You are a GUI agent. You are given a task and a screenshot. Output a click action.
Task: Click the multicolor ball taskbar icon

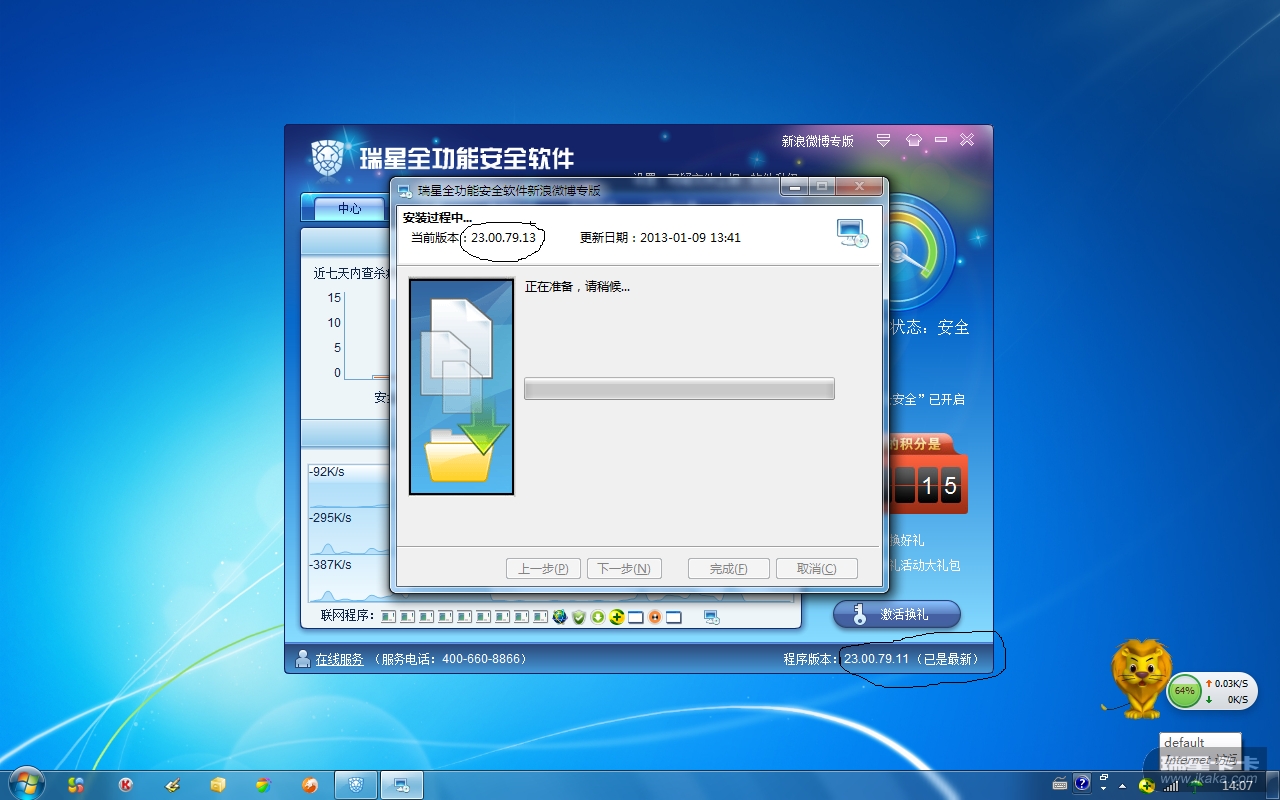pos(263,785)
